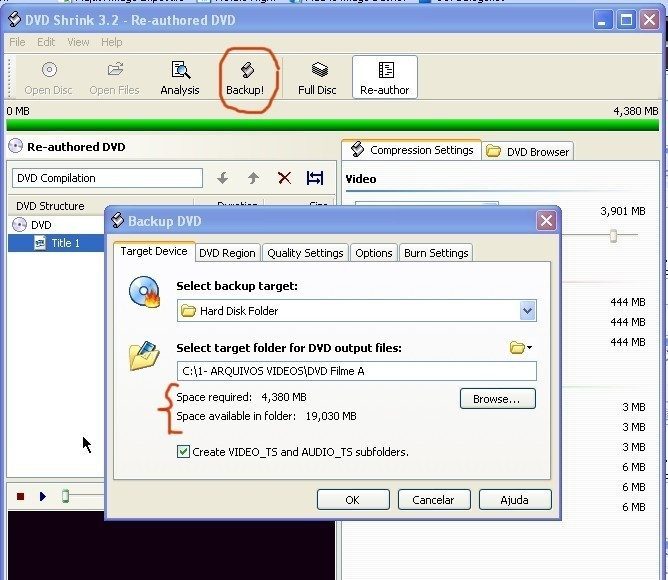Viewport: 668px width, 580px height.
Task: Stop preview playback with red square
Action: (x=20, y=496)
